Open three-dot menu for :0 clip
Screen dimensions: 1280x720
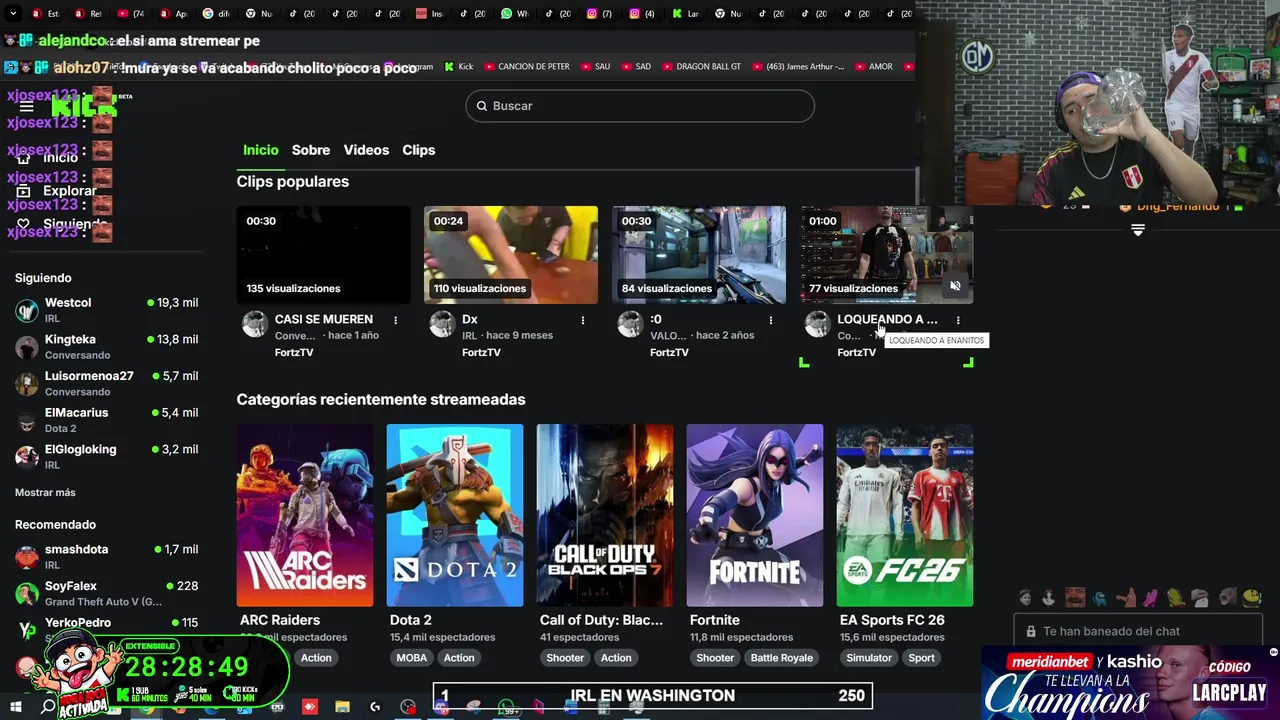click(x=770, y=320)
